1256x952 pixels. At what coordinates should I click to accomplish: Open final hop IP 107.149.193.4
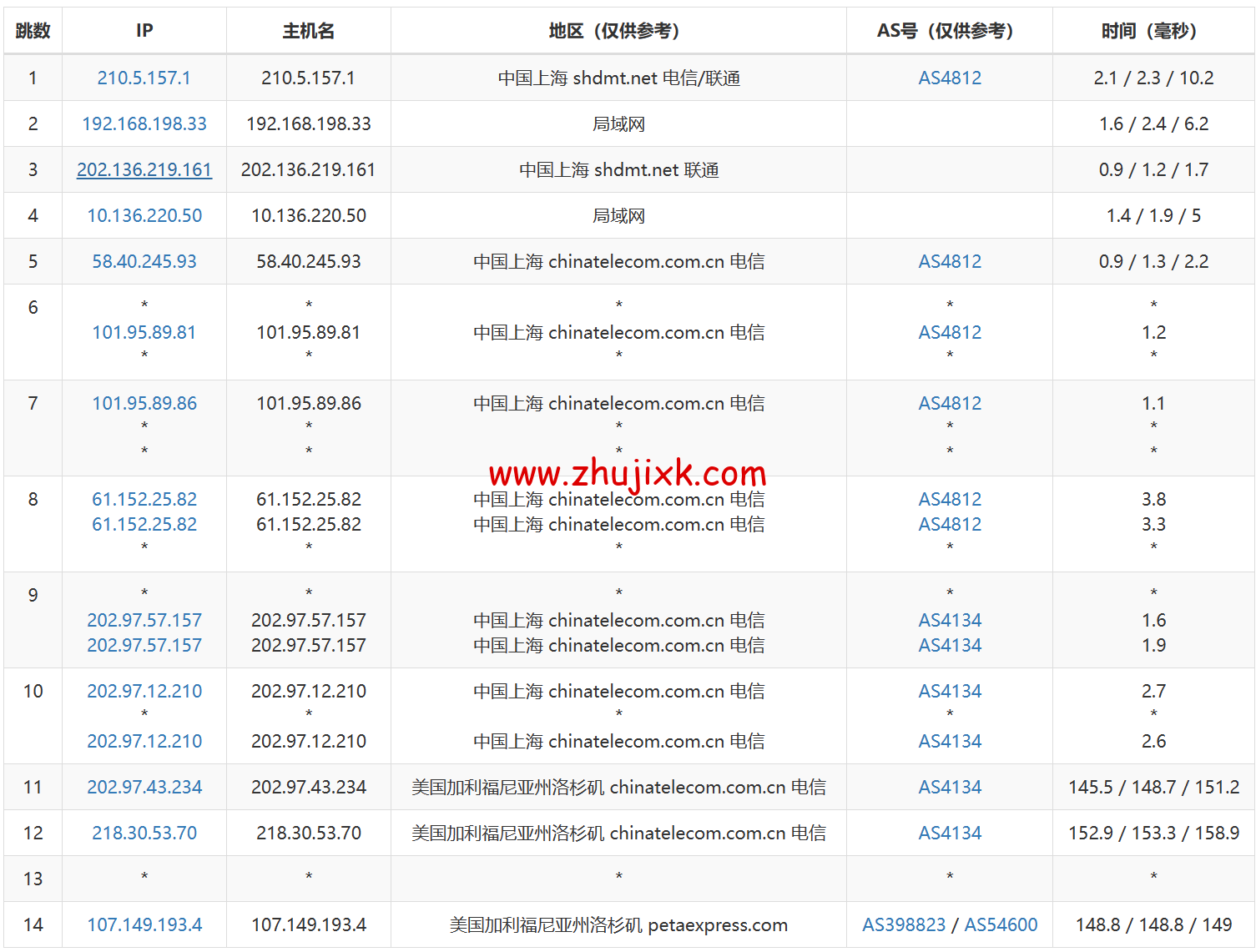pyautogui.click(x=144, y=924)
